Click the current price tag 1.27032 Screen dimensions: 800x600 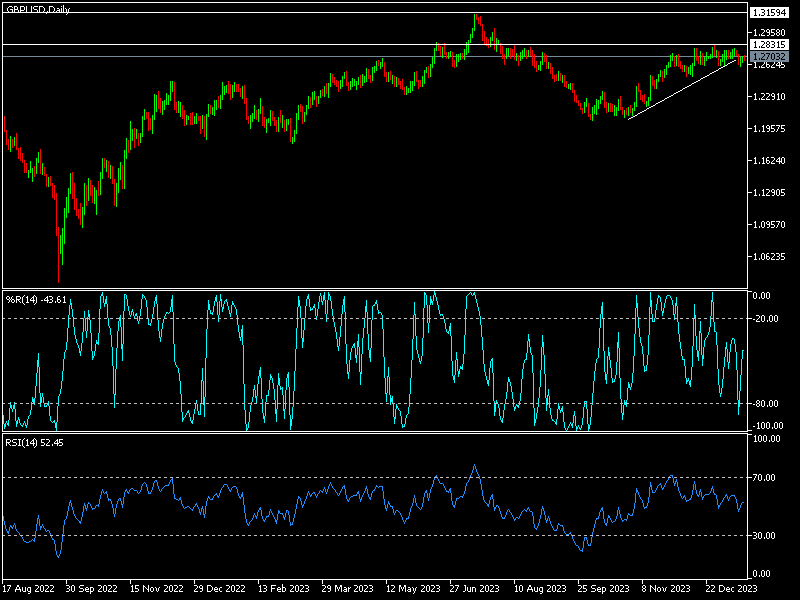(769, 57)
